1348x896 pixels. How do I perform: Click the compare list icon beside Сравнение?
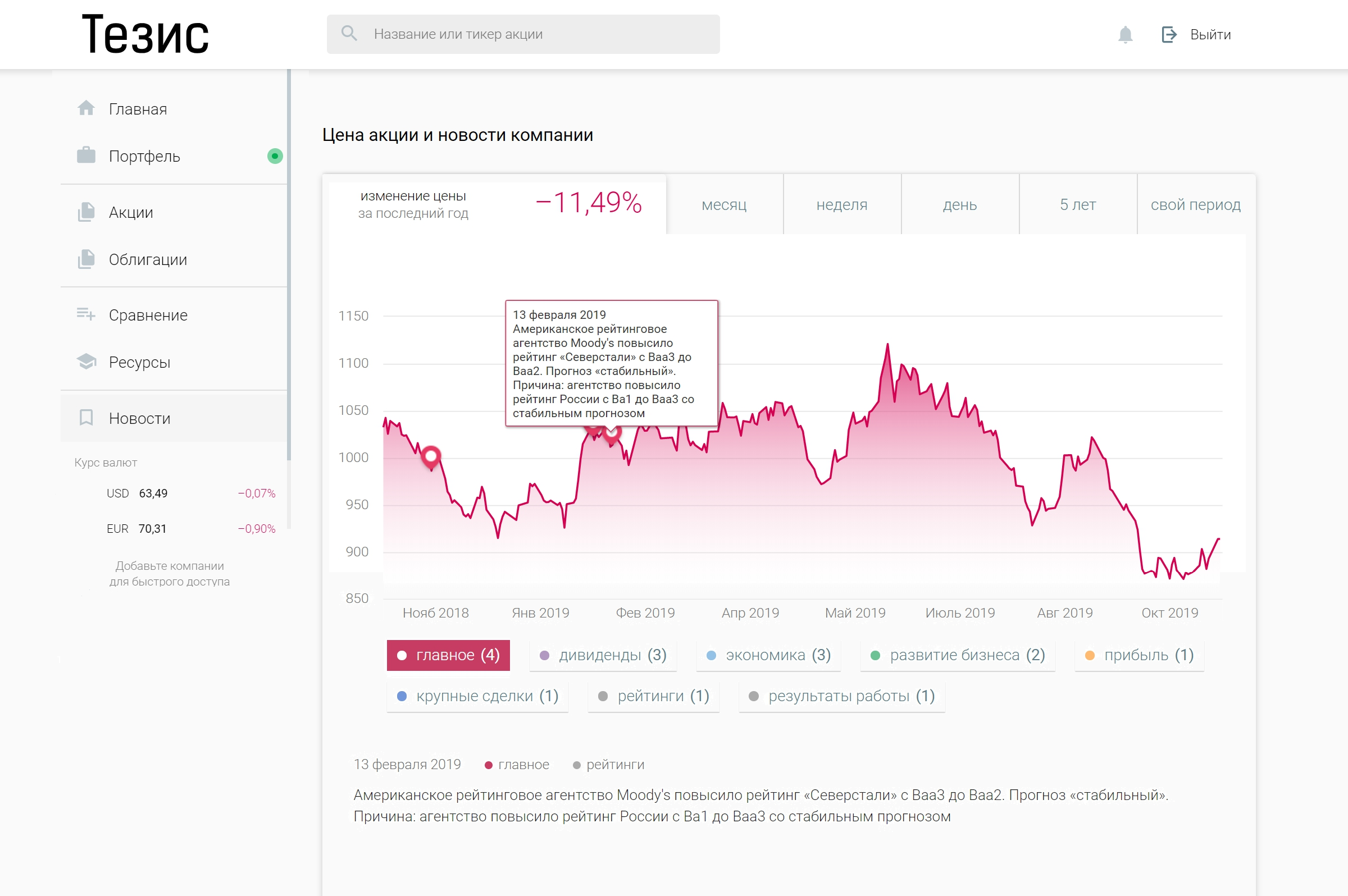tap(86, 314)
